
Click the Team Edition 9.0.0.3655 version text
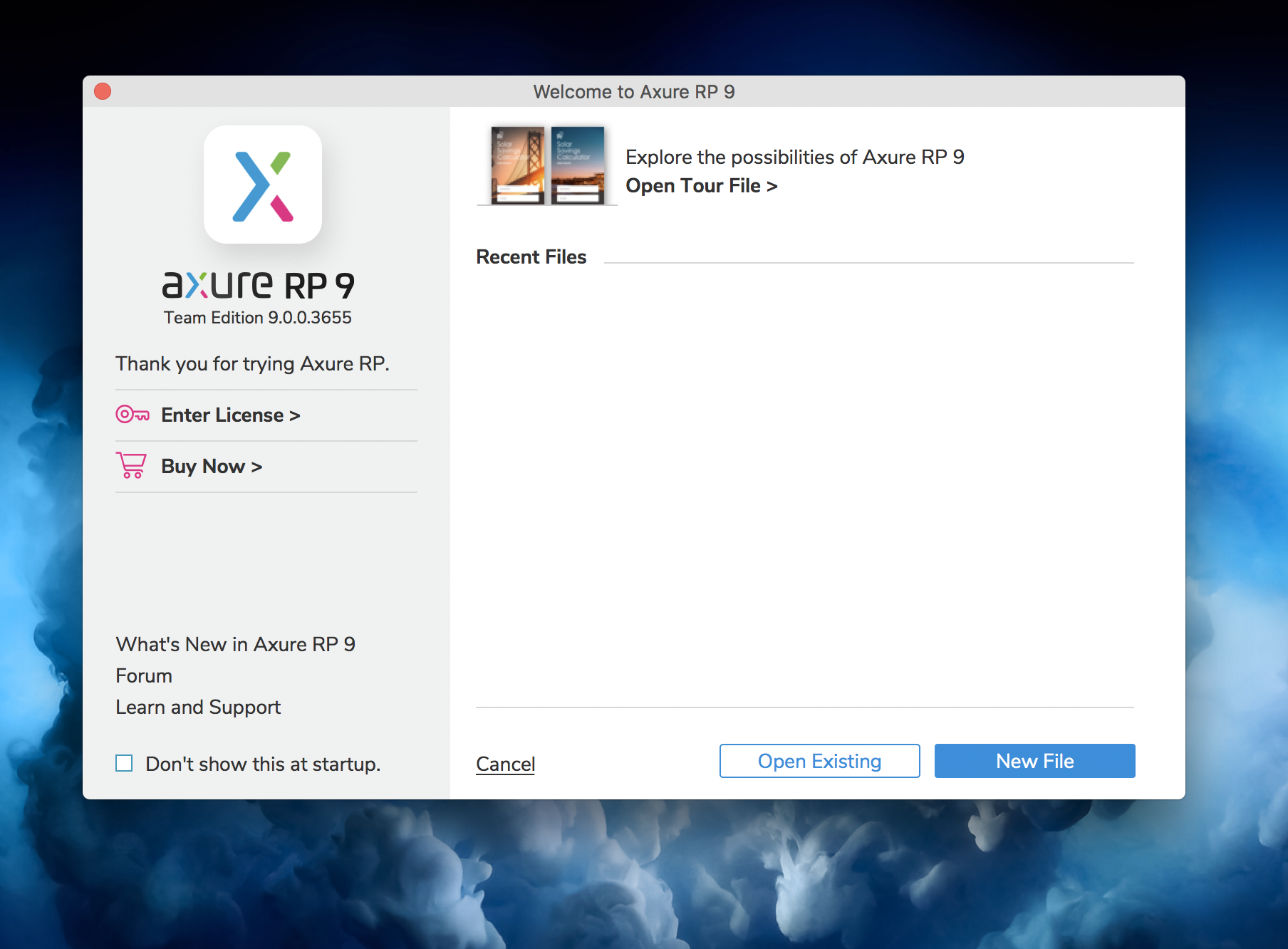[258, 318]
